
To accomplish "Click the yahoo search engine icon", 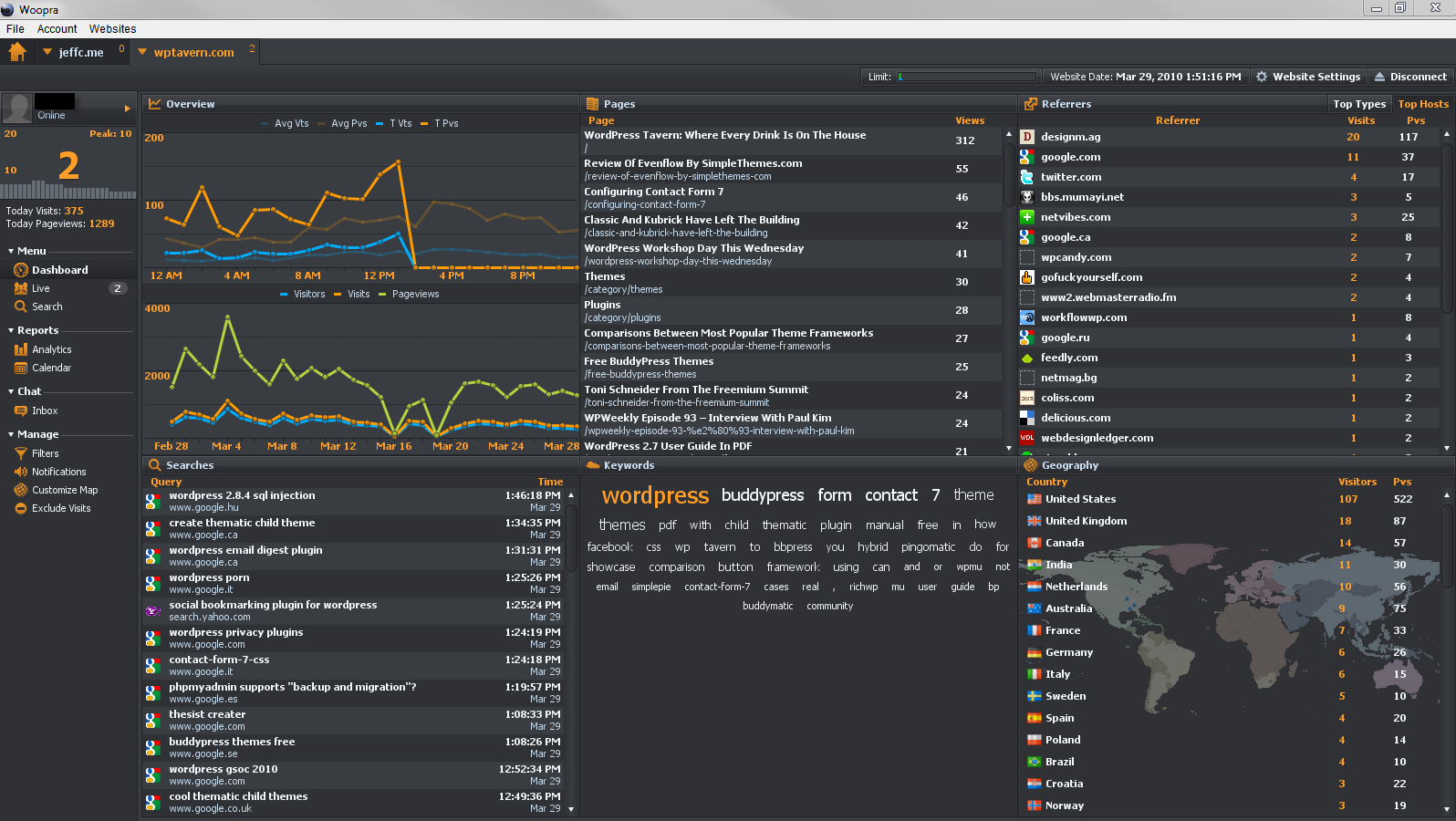I will [x=152, y=610].
